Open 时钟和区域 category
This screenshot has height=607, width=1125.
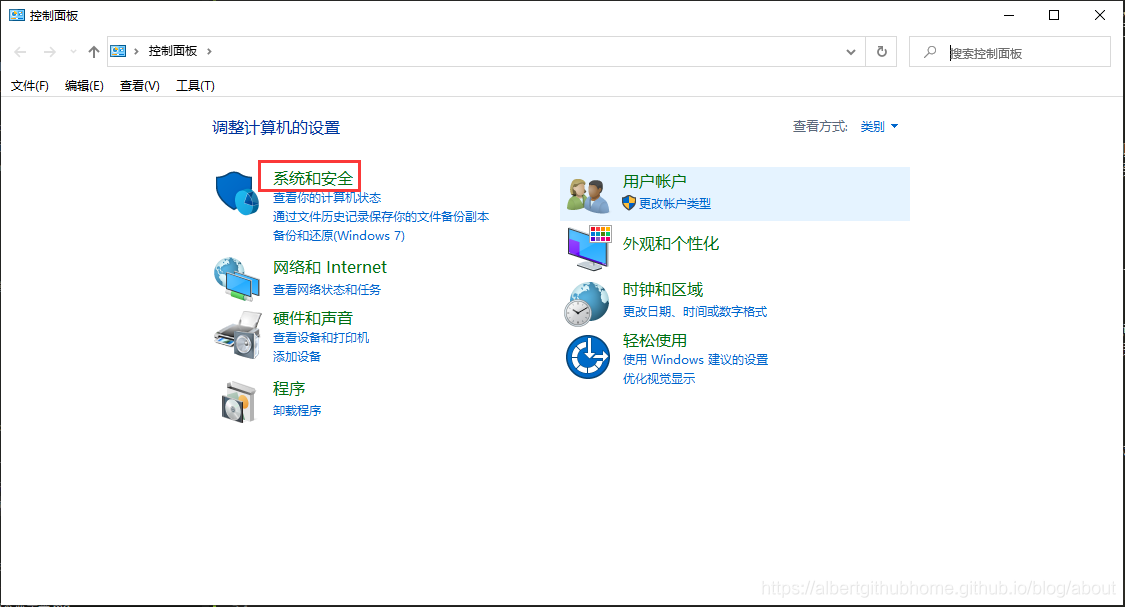662,289
